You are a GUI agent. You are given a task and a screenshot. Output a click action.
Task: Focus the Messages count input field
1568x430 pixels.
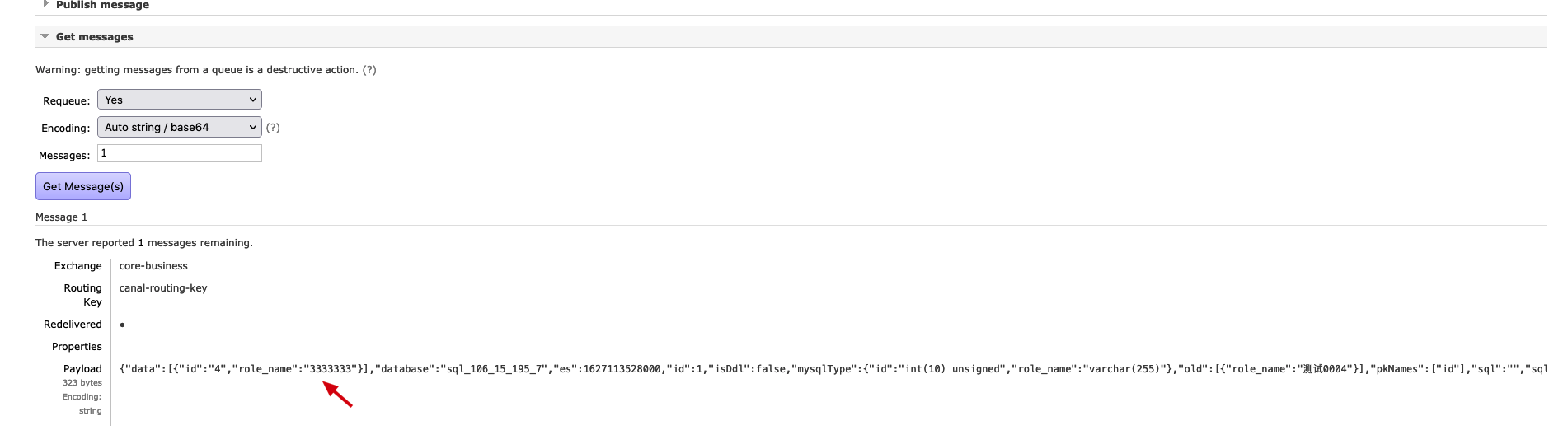click(x=180, y=153)
